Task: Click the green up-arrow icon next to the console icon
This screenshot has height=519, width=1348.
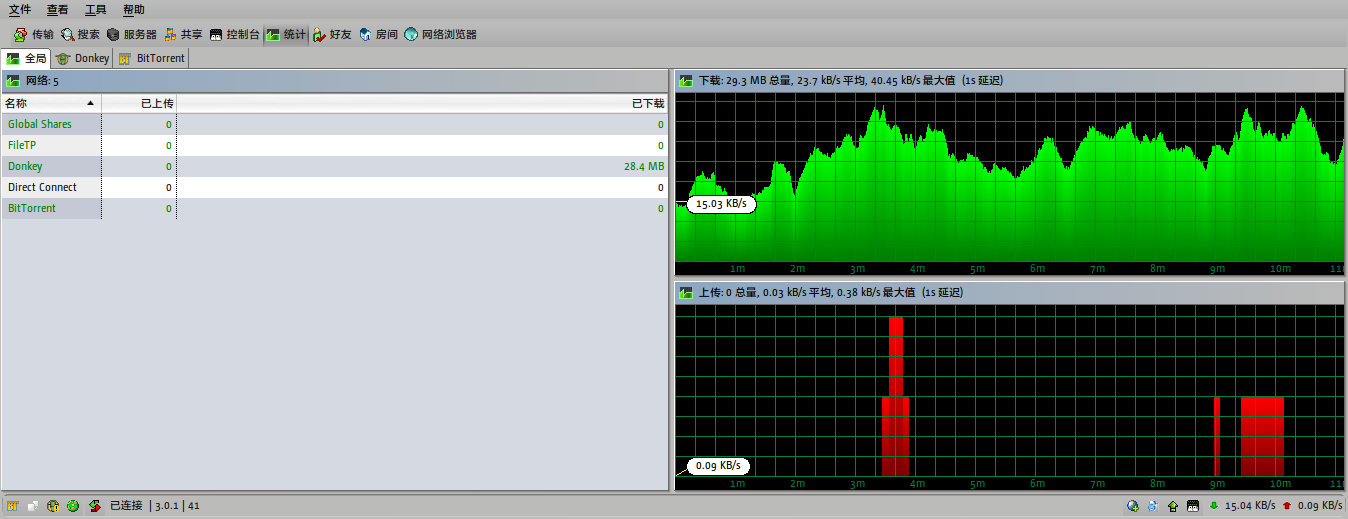Action: [x=1172, y=506]
